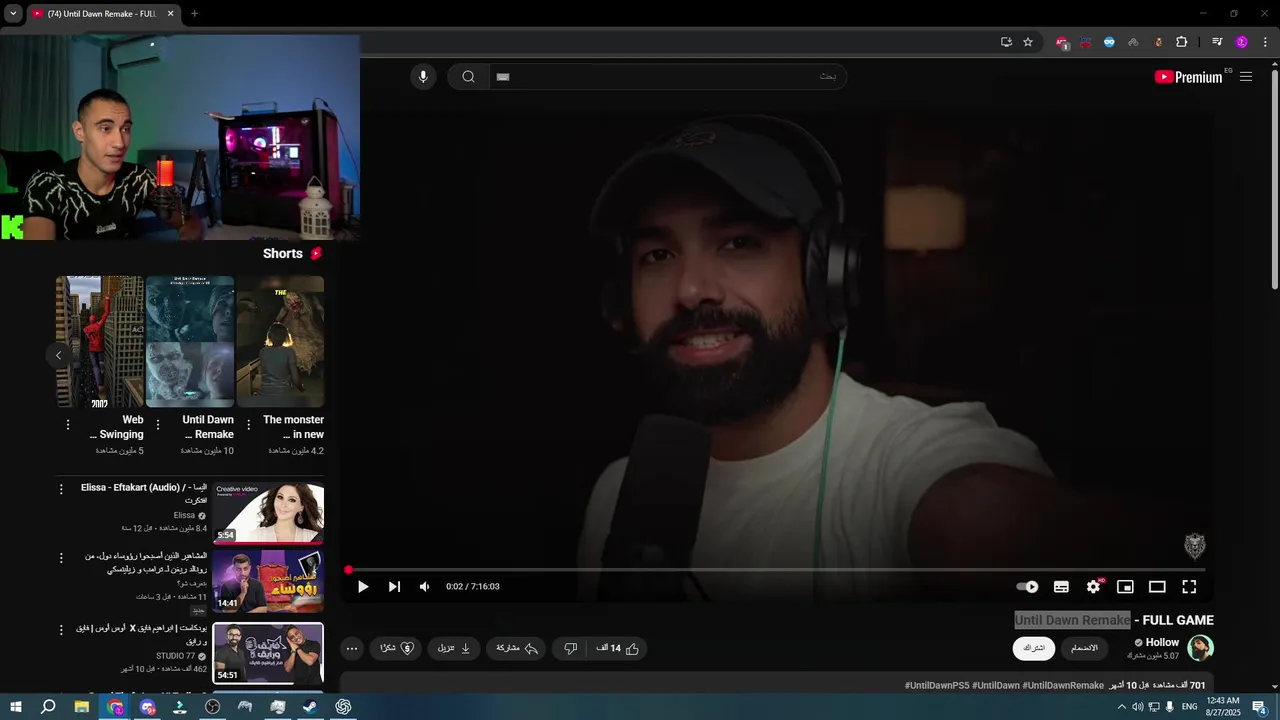Open the Hollow channel avatar
The height and width of the screenshot is (720, 1280).
tap(1200, 648)
